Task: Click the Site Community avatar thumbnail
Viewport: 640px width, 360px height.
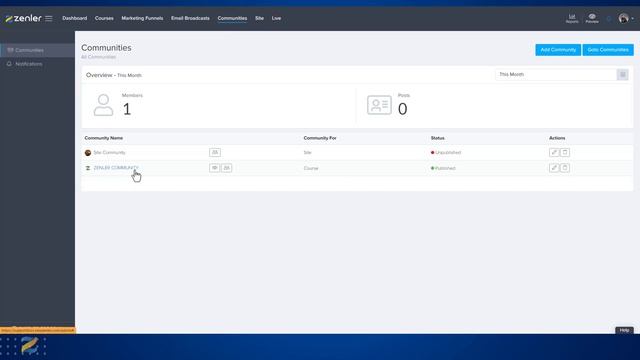Action: coord(88,153)
